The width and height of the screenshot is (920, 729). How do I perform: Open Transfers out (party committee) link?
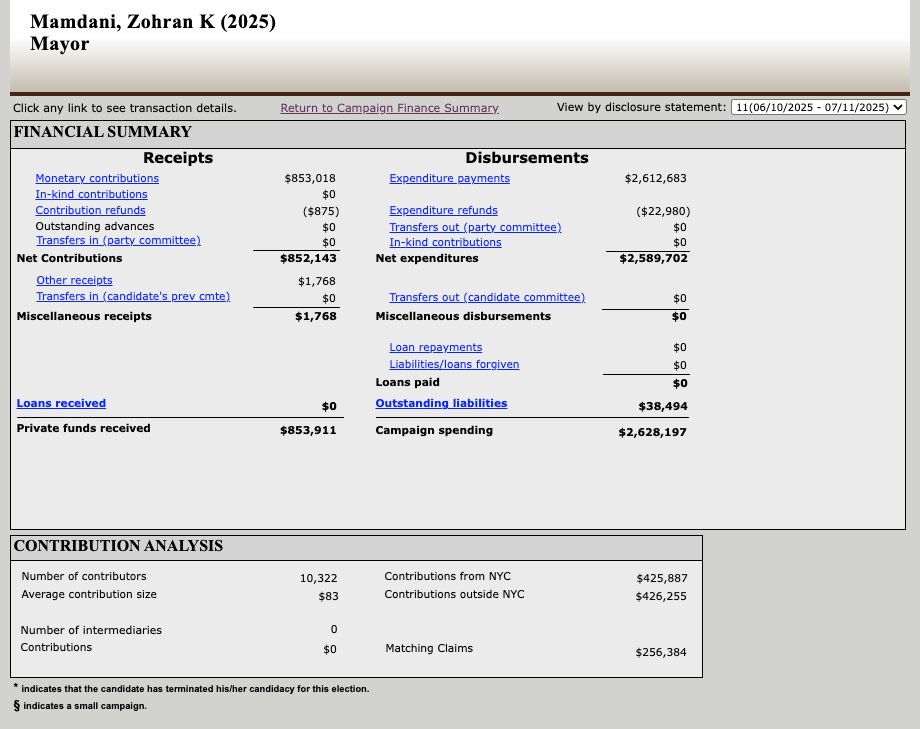(x=475, y=227)
